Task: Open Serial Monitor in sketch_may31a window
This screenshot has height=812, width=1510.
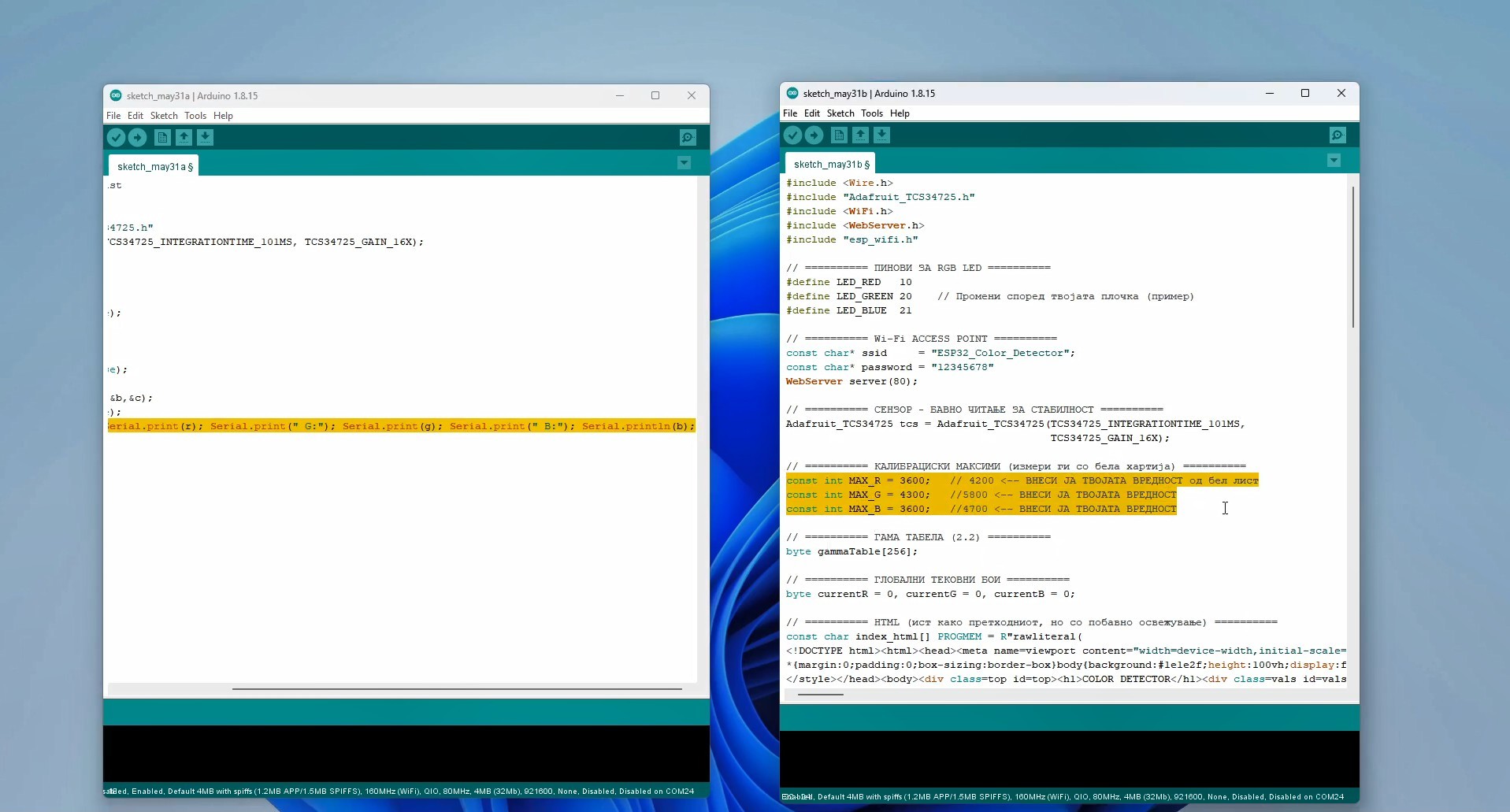Action: point(688,138)
